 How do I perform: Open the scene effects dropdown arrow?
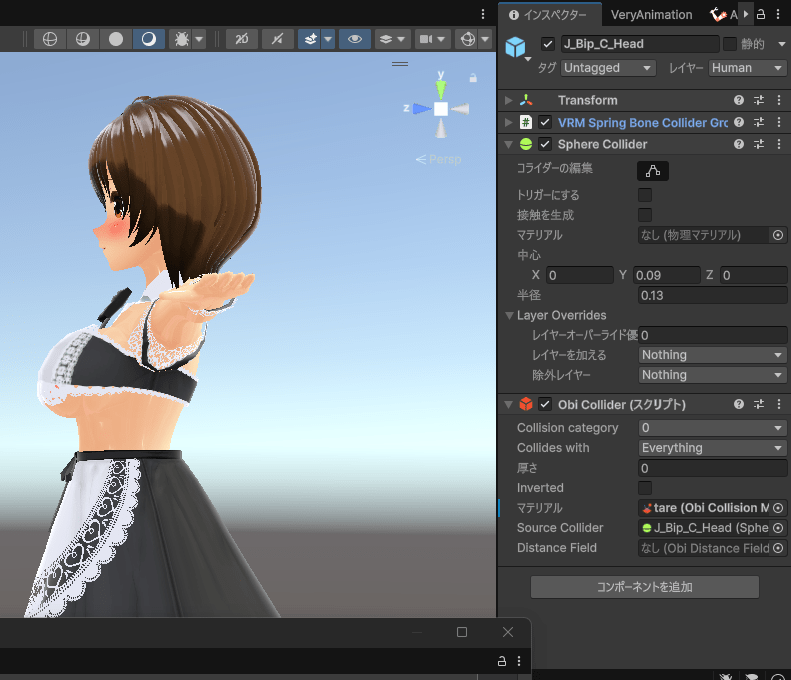click(328, 39)
